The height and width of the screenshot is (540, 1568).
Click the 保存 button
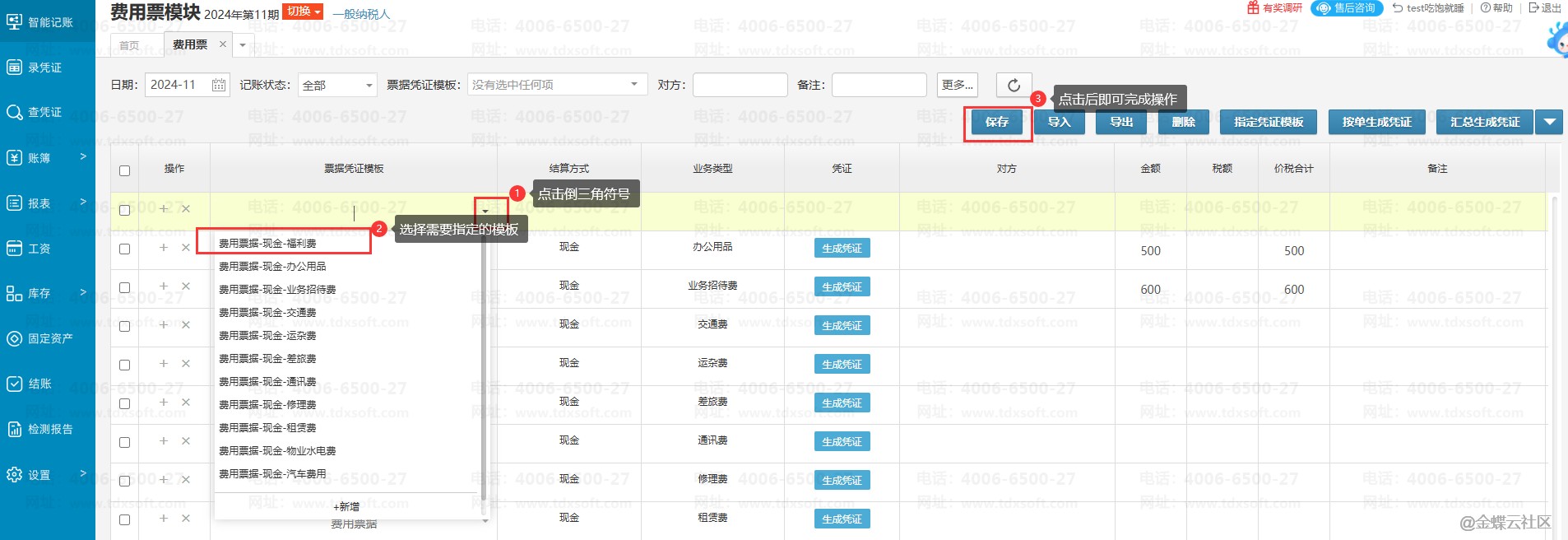996,122
